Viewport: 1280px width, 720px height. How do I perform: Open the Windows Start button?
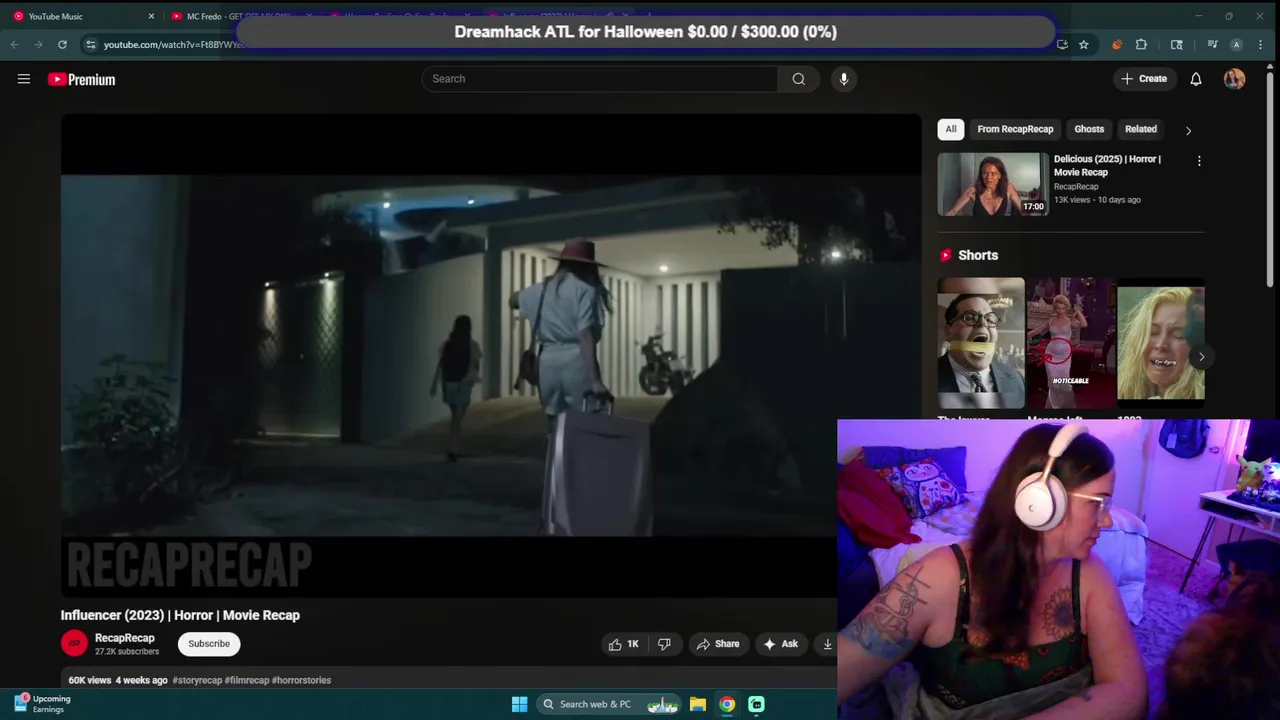coord(519,704)
